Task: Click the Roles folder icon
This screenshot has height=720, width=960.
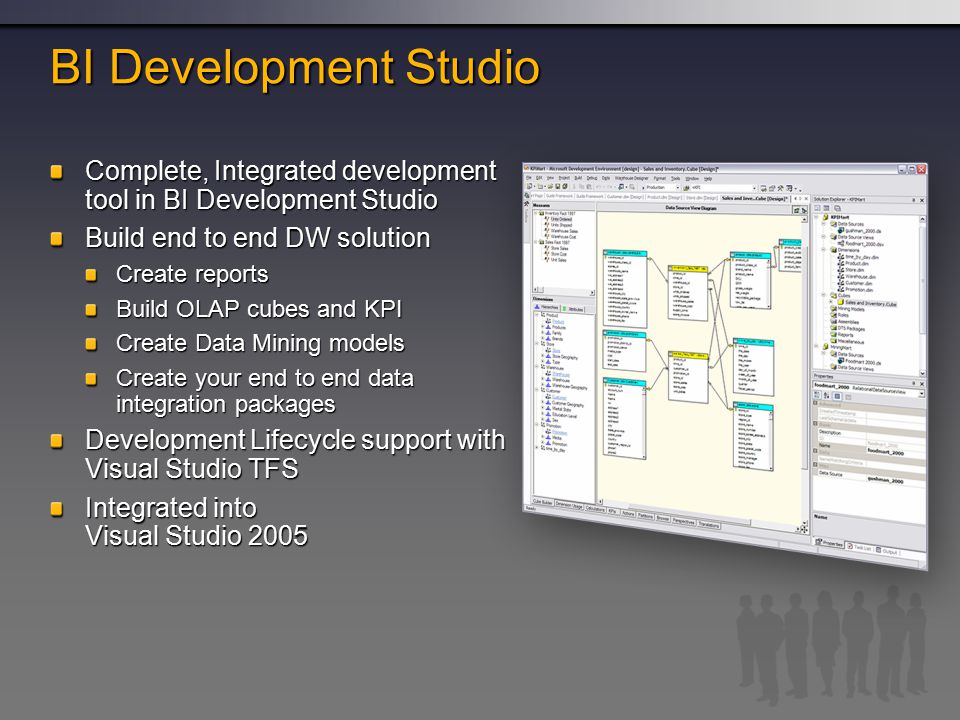Action: pyautogui.click(x=833, y=315)
